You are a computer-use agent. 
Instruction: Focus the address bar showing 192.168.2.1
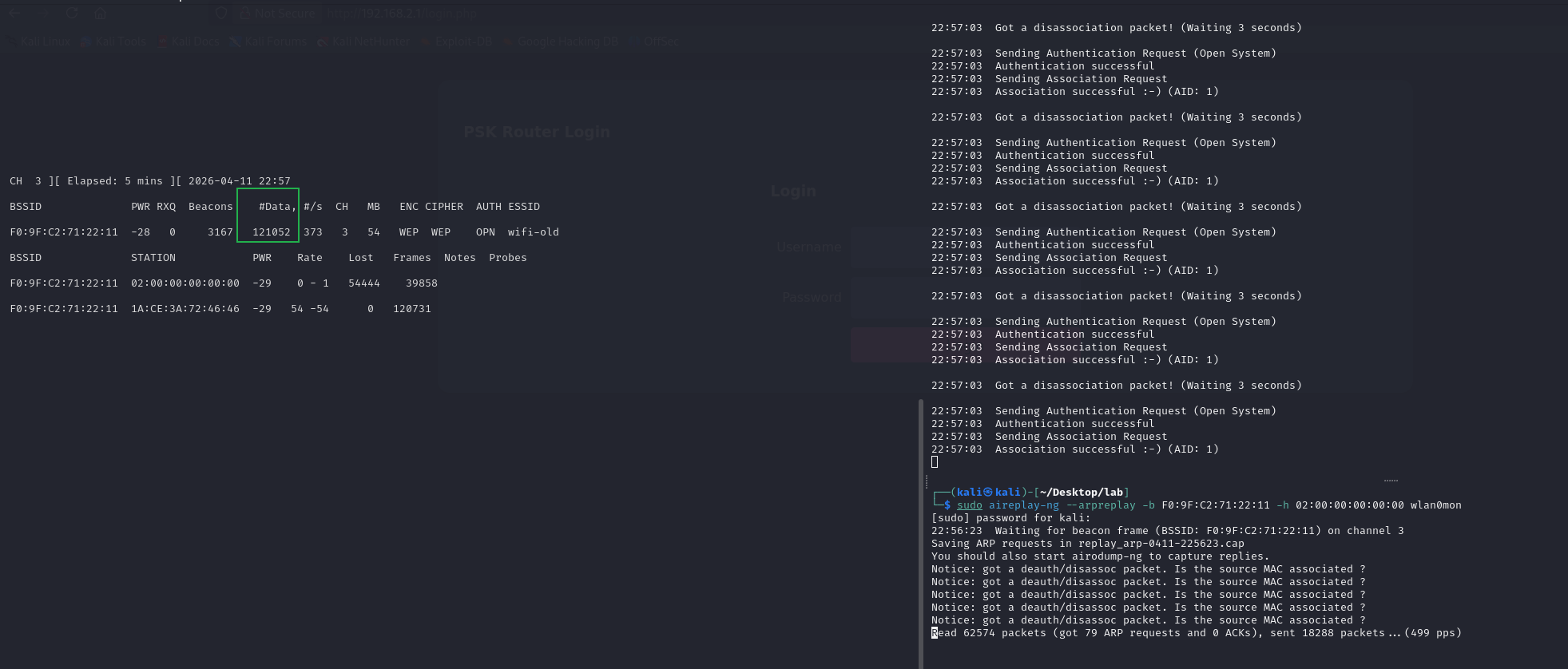click(403, 14)
